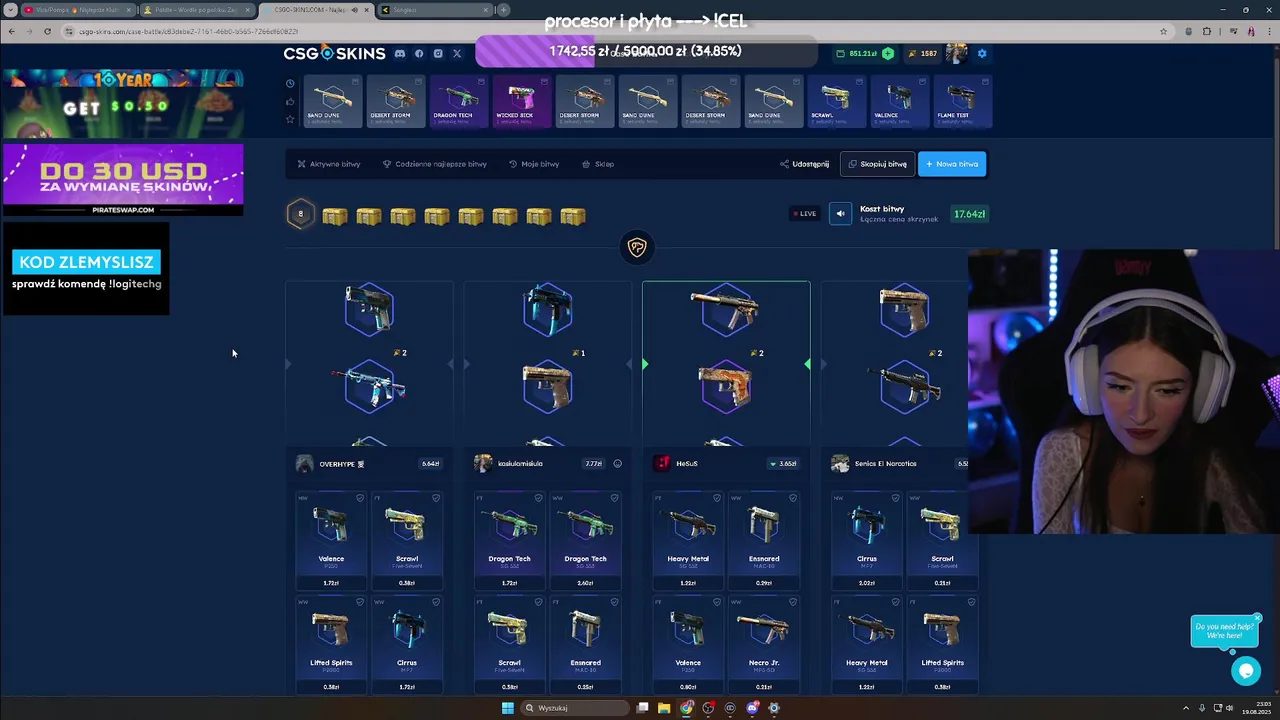Open Moje bitwy tab
The width and height of the screenshot is (1280, 720).
534,164
